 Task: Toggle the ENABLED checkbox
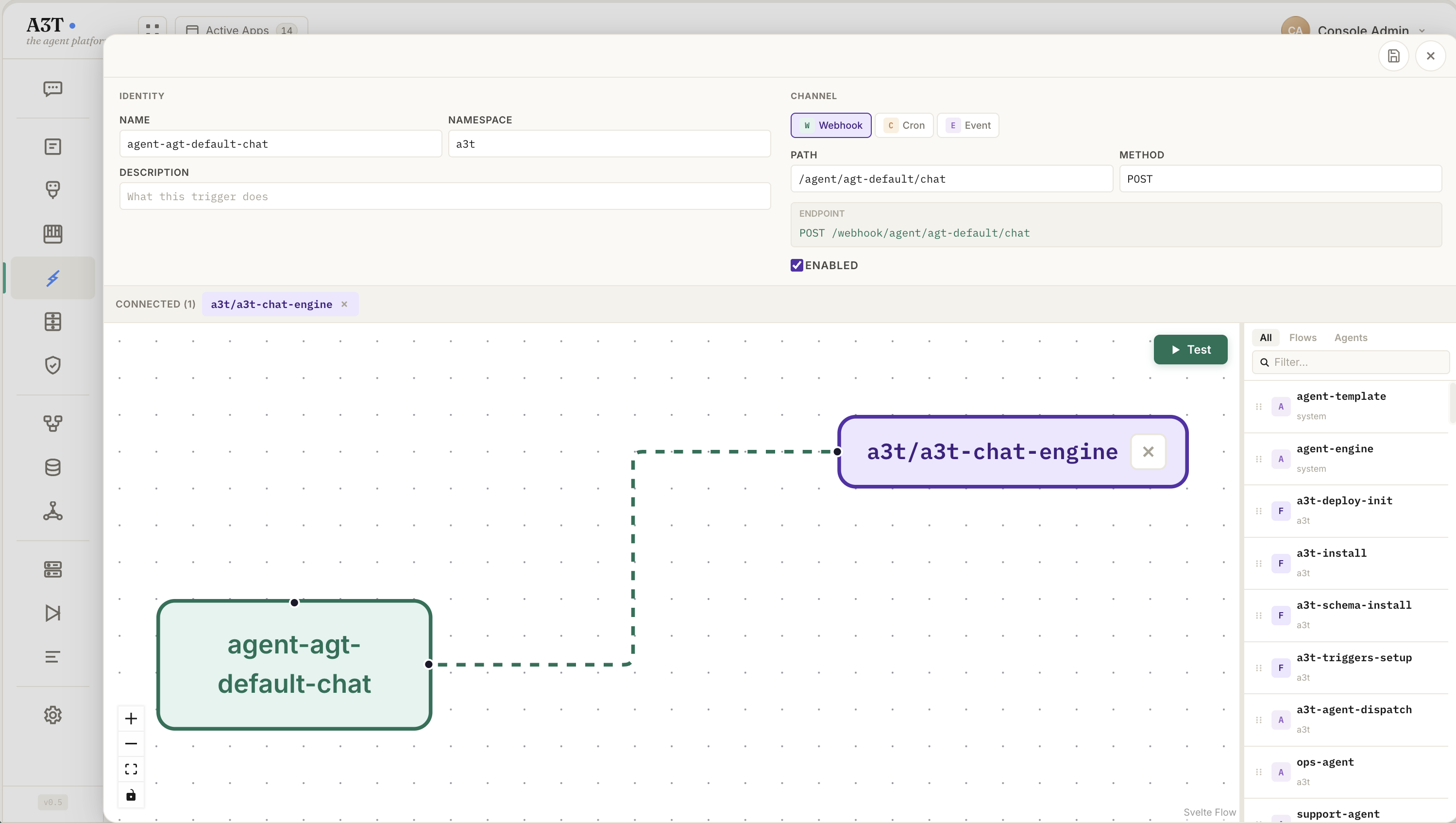(796, 265)
